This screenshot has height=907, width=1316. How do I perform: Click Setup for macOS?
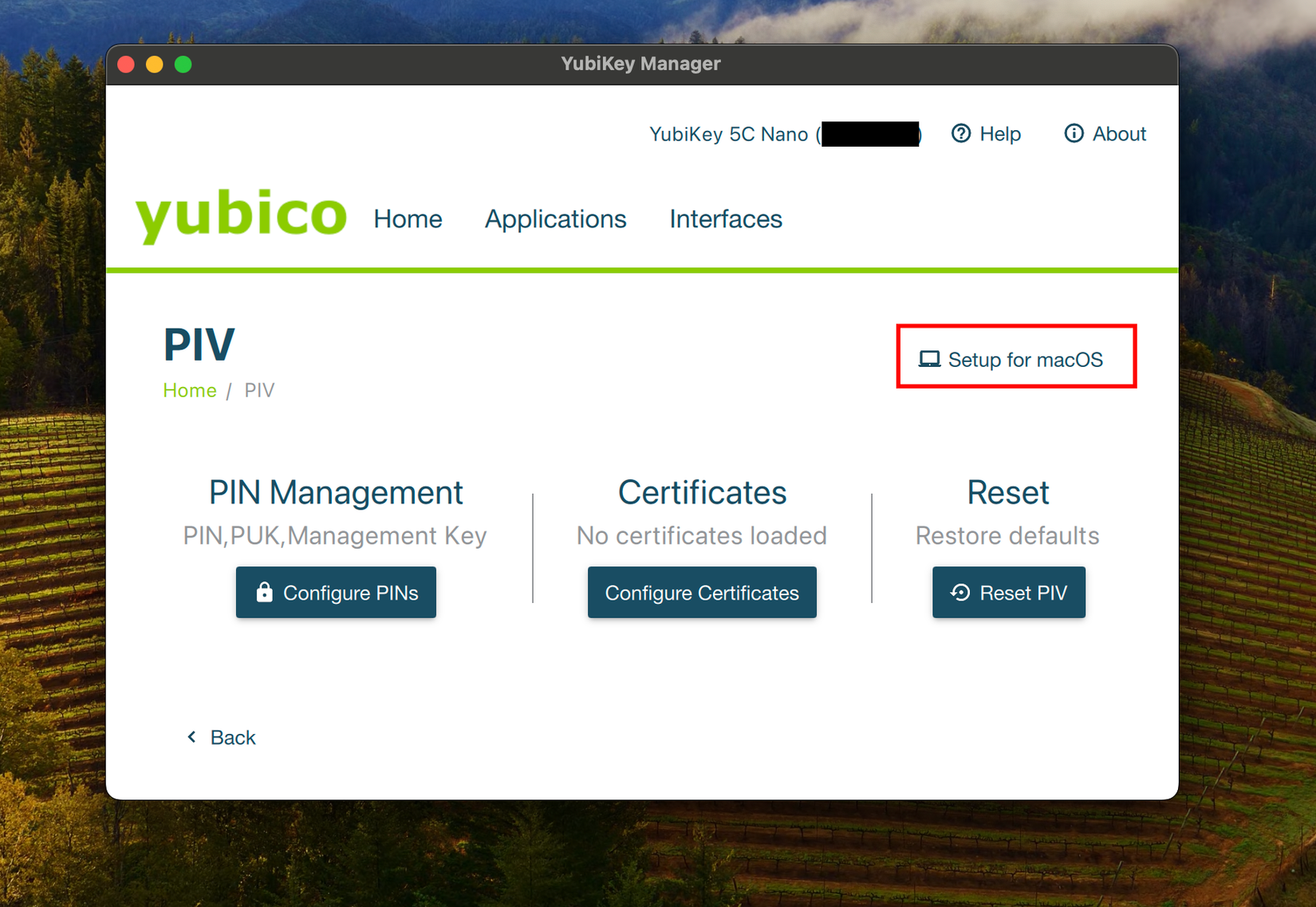click(x=1025, y=359)
